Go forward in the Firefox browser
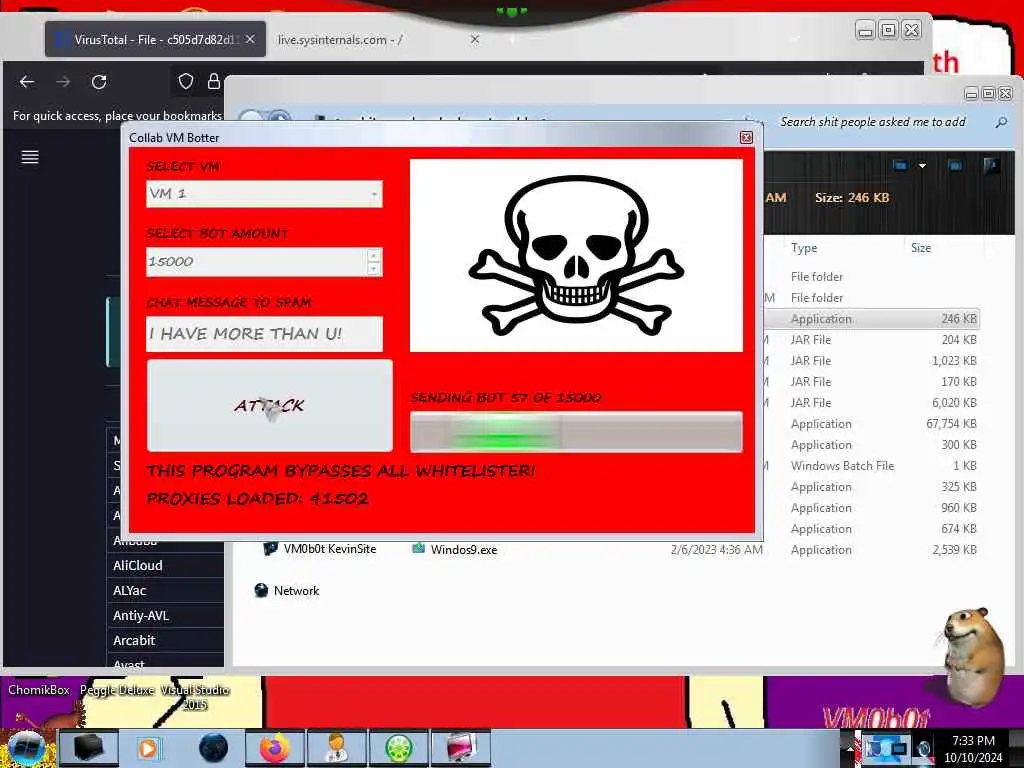The image size is (1024, 768). click(x=63, y=82)
